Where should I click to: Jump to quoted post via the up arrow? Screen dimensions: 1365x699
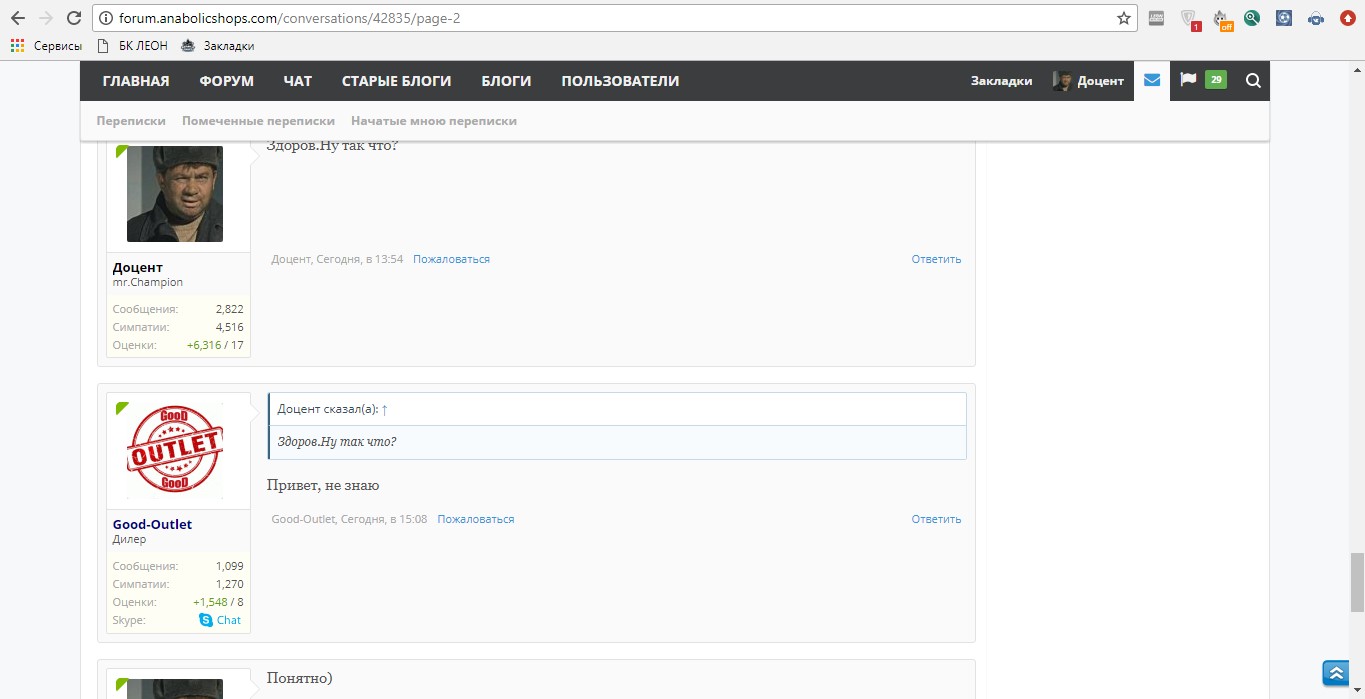[385, 410]
